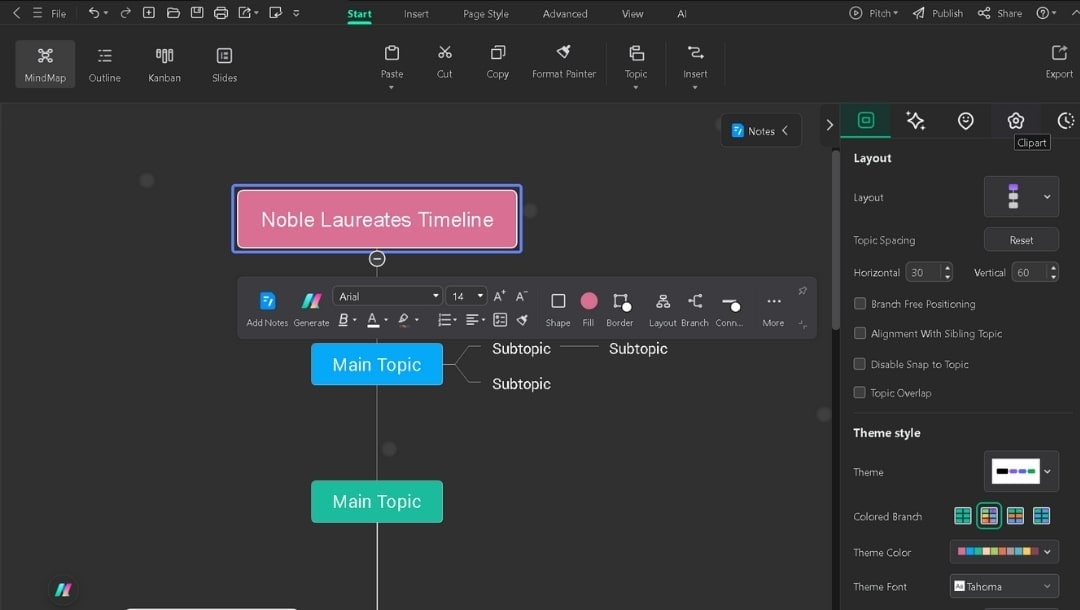1080x610 pixels.
Task: Open file folder icon
Action: point(173,12)
